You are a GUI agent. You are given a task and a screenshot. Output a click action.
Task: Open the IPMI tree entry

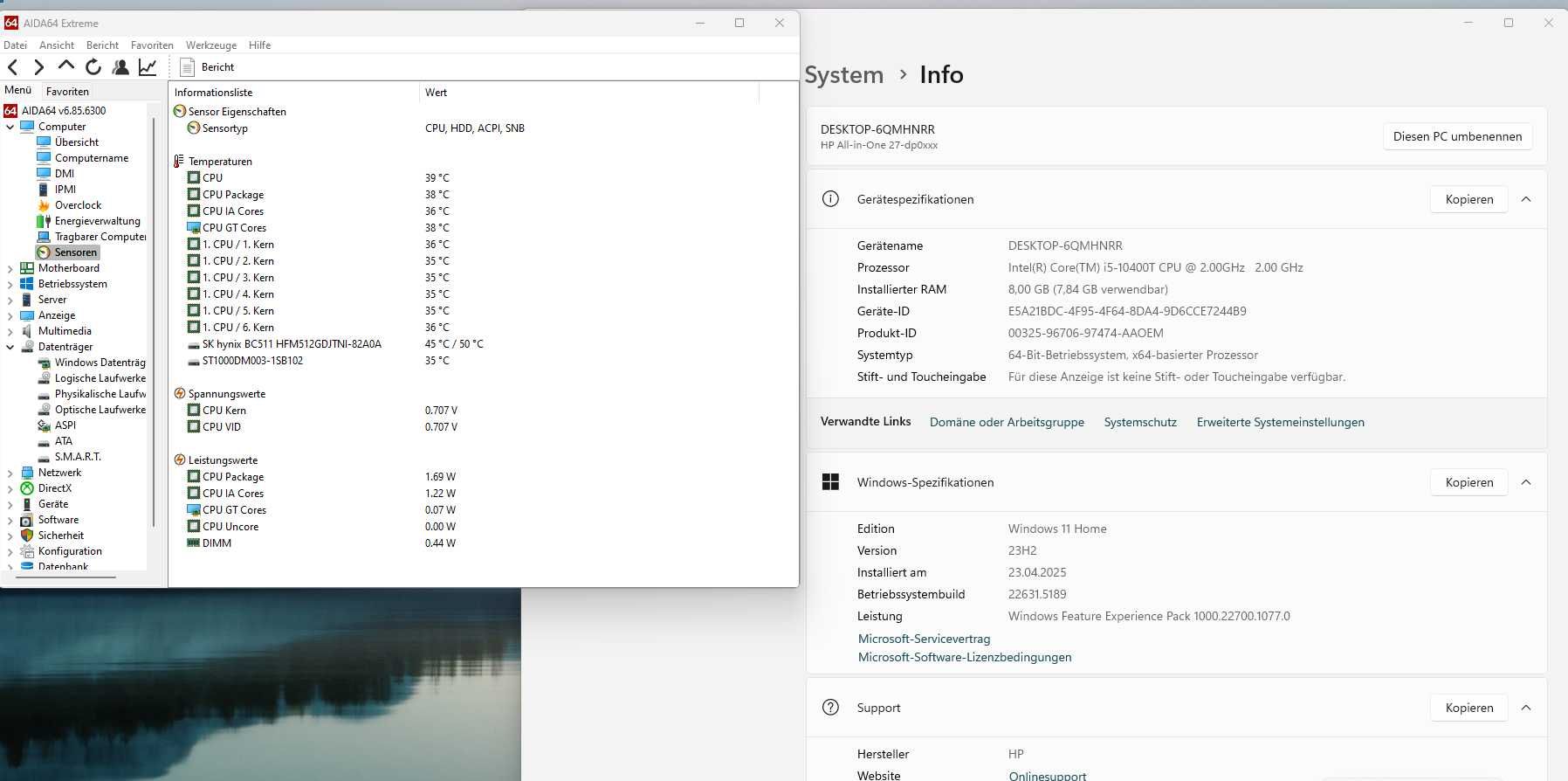coord(56,190)
